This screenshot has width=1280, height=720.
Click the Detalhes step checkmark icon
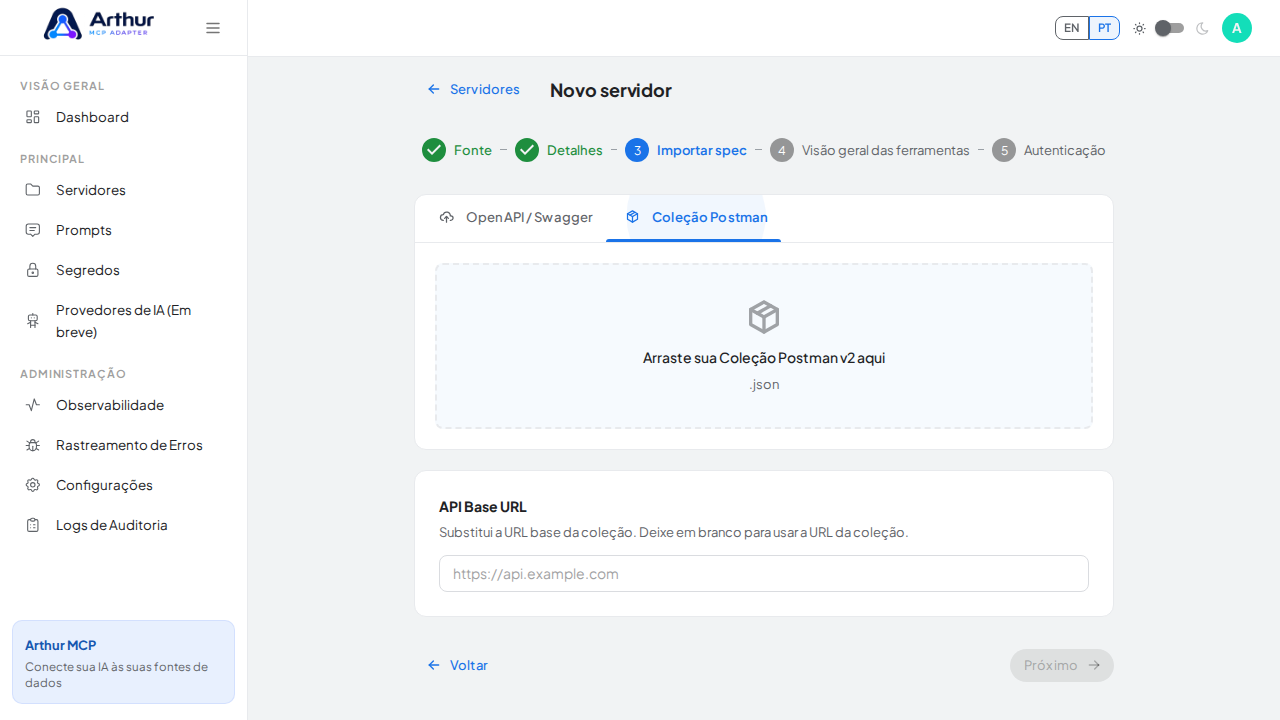(527, 150)
